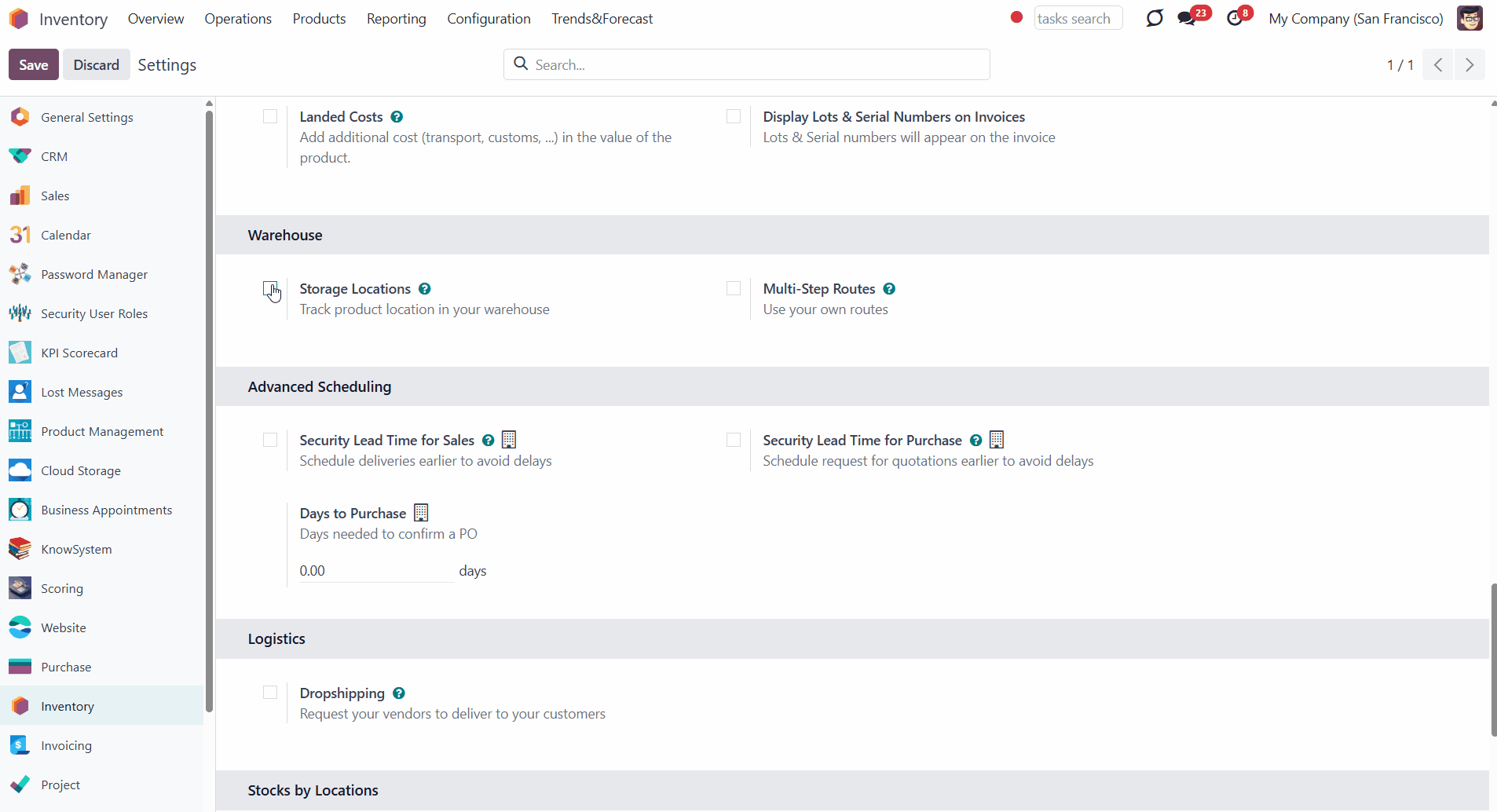Screen dimensions: 1497x812
Task: Enable Security Lead Time for Sales checkbox
Action: [270, 440]
